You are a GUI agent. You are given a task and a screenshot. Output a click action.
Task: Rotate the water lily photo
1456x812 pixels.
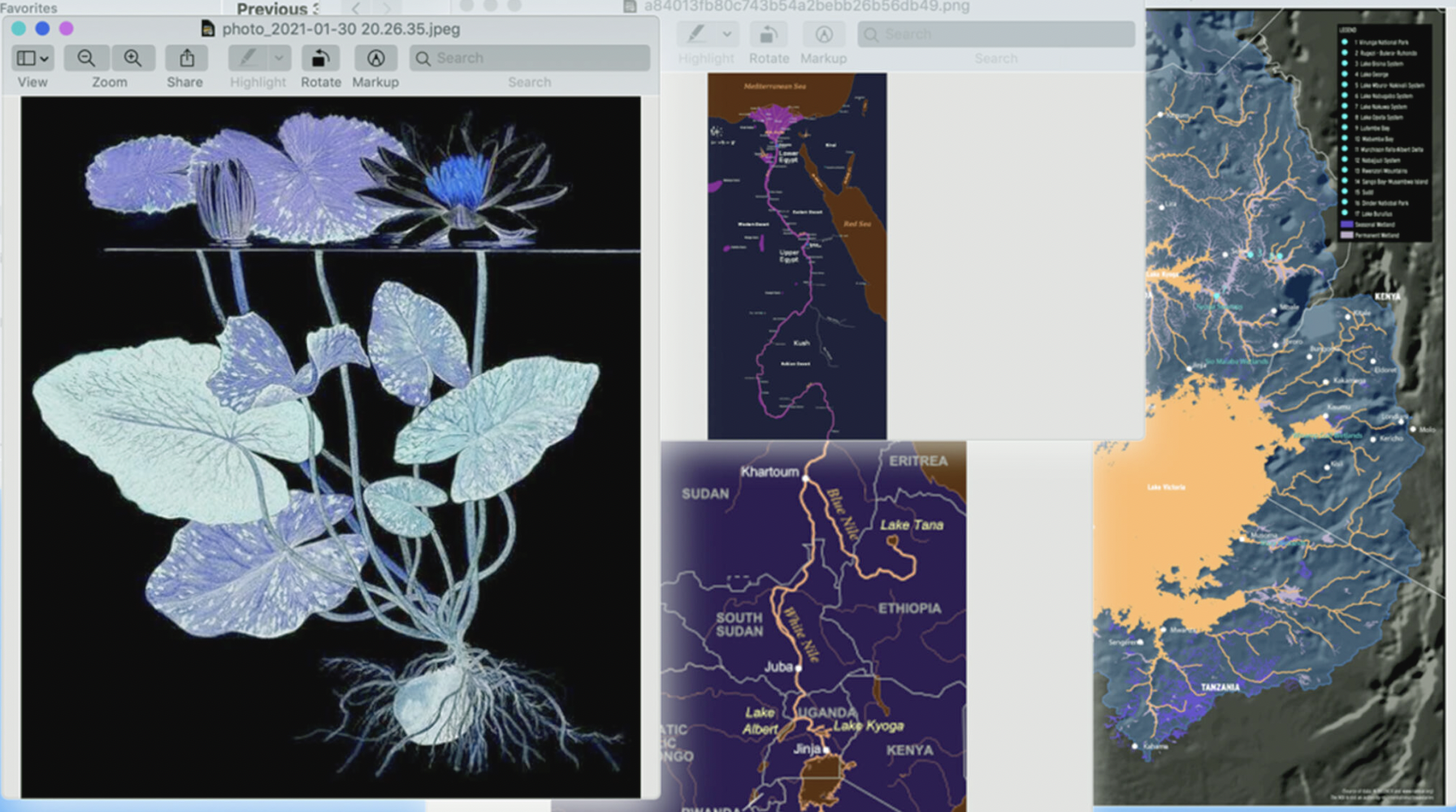[x=321, y=58]
